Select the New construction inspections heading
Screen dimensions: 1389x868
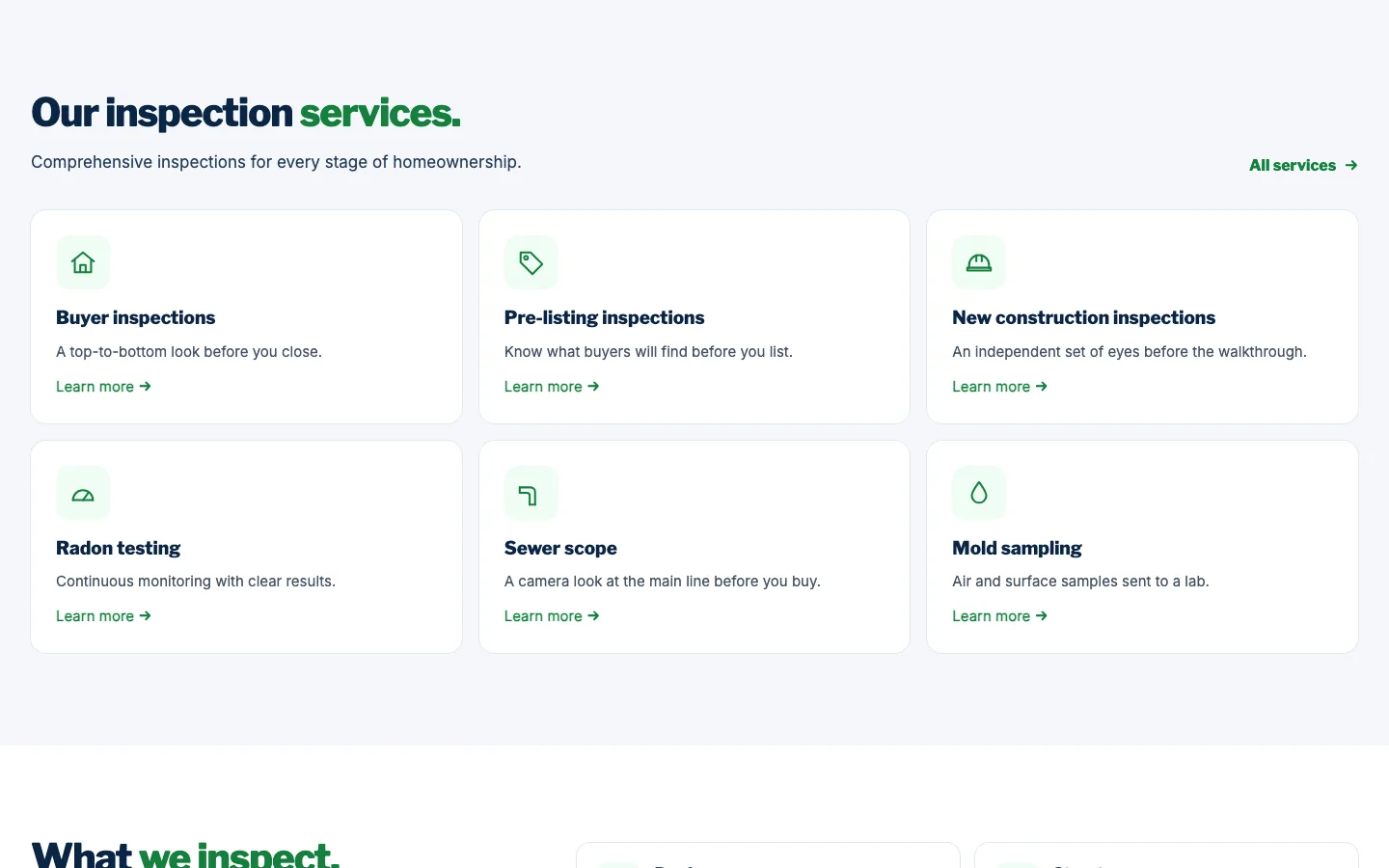(1084, 317)
